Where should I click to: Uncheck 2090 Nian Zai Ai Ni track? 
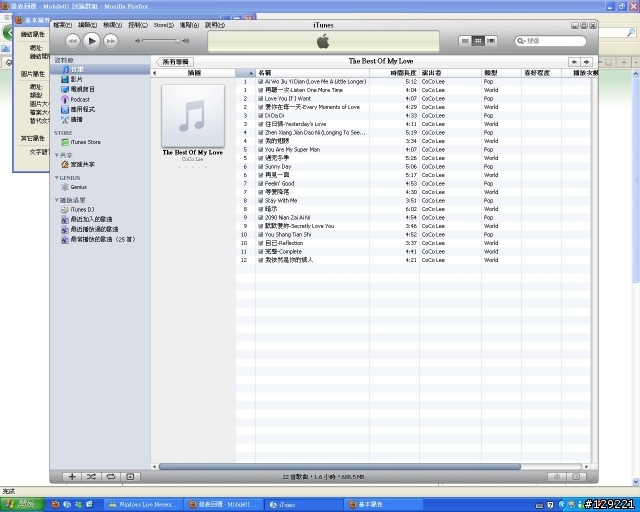point(261,218)
